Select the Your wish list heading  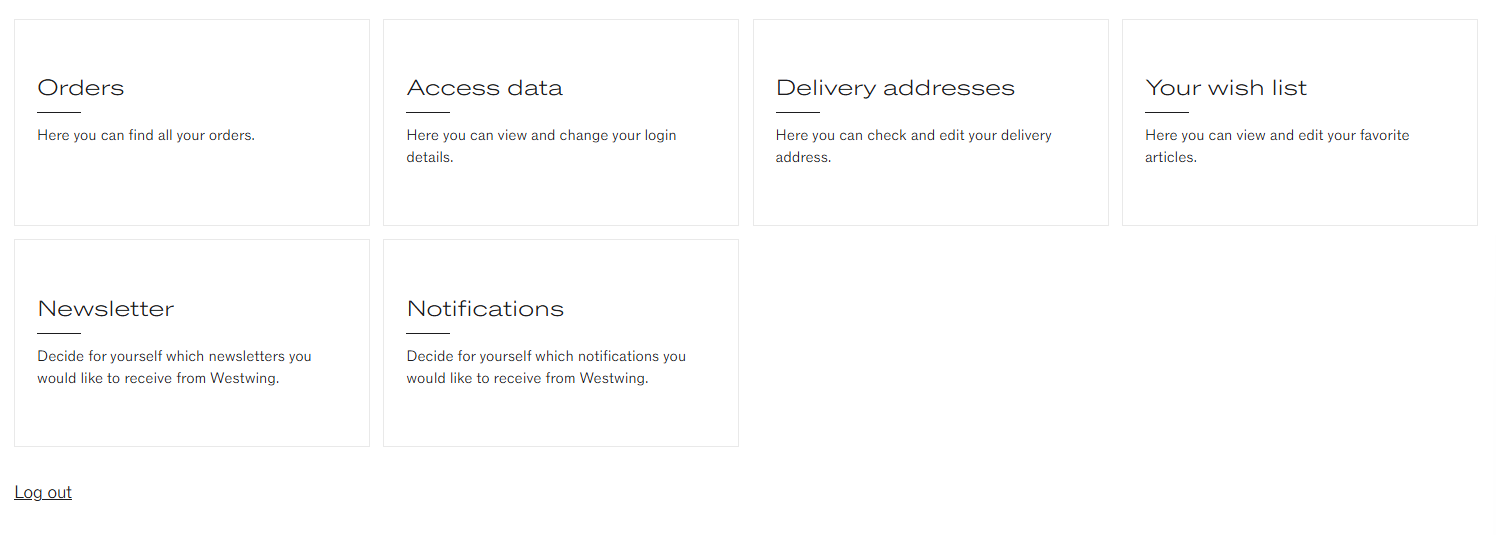point(1226,88)
